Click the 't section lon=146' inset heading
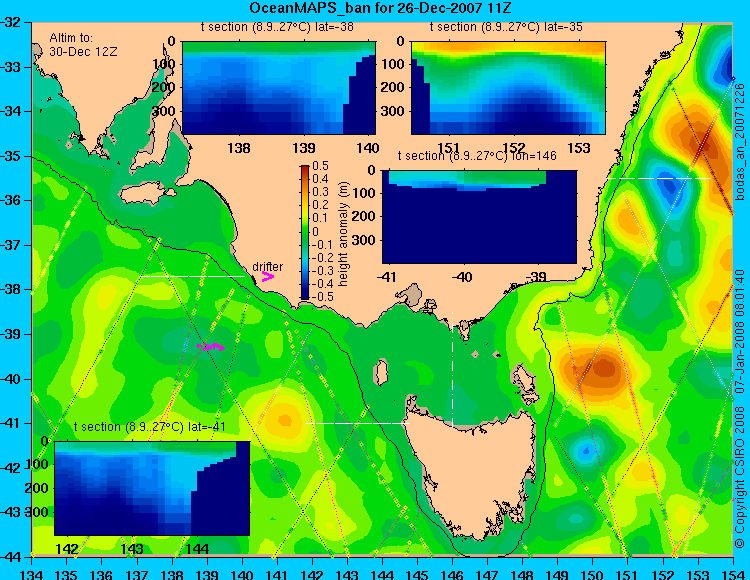Image resolution: width=750 pixels, height=580 pixels. (477, 156)
